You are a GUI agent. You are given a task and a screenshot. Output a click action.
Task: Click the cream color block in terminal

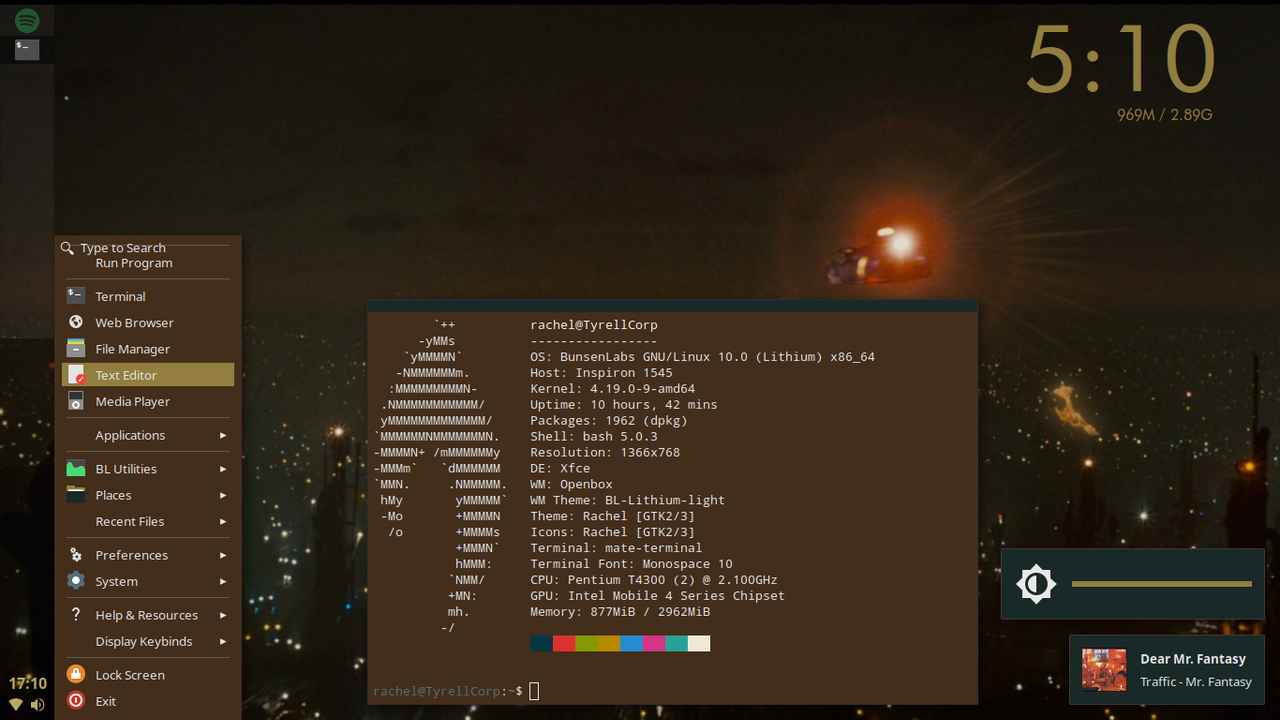coord(699,643)
